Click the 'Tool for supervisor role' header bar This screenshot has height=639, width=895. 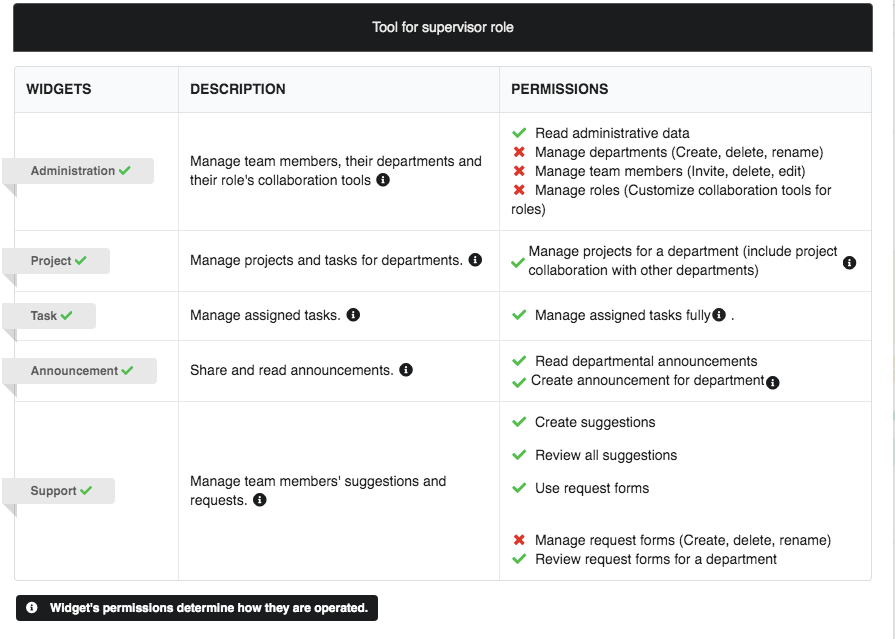pos(443,27)
